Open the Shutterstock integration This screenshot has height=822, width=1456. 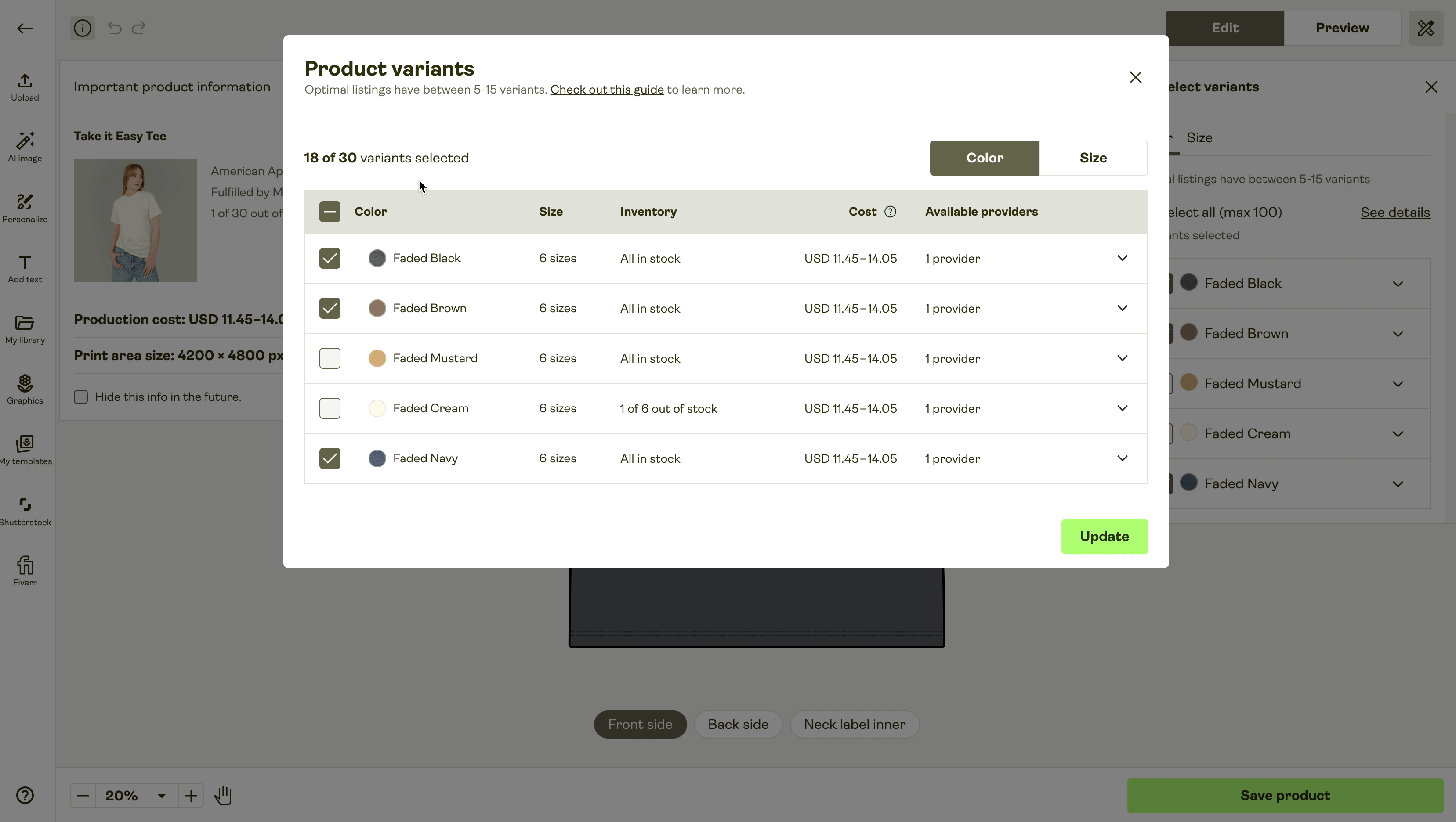click(x=24, y=510)
